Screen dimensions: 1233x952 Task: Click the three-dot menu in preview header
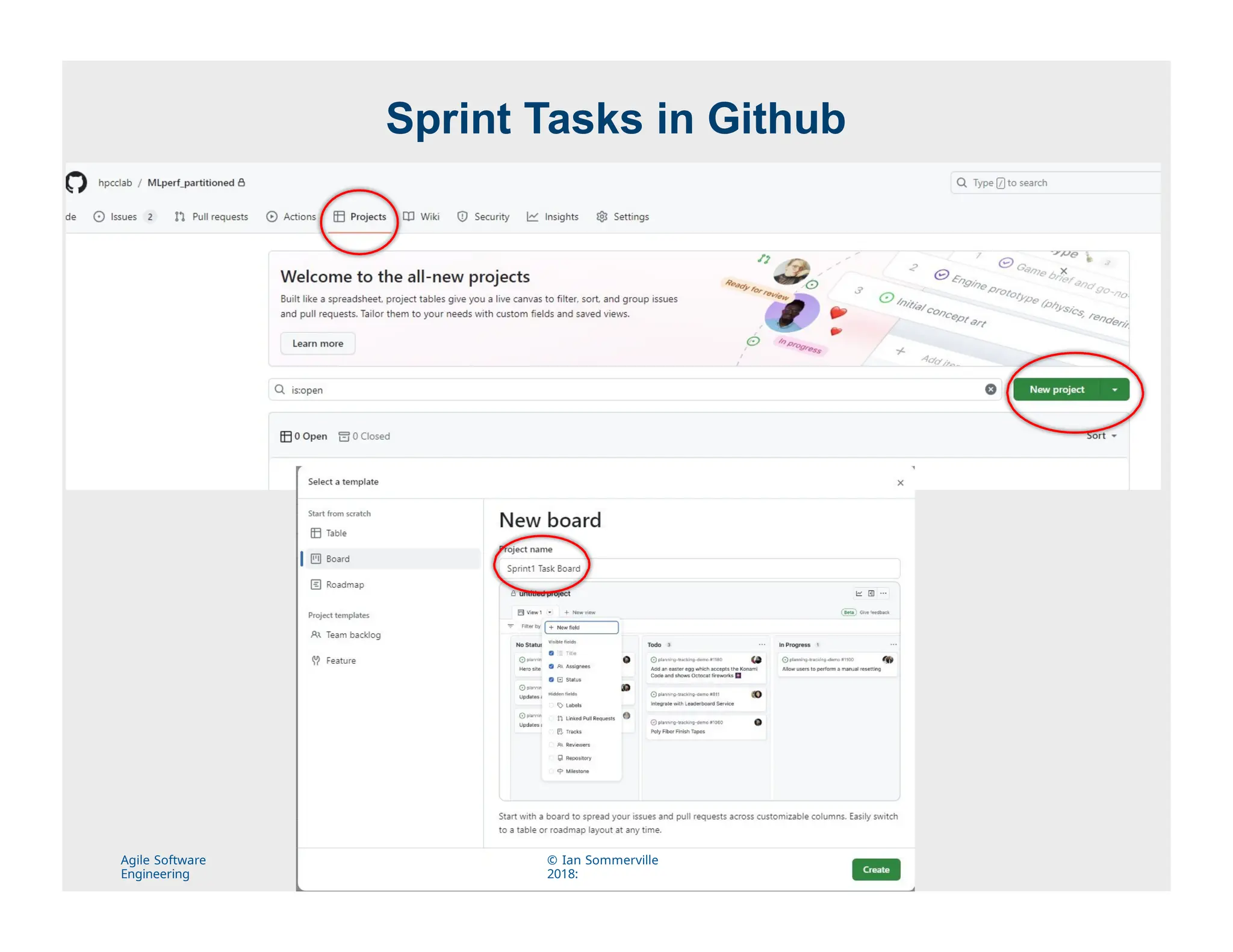tap(883, 593)
